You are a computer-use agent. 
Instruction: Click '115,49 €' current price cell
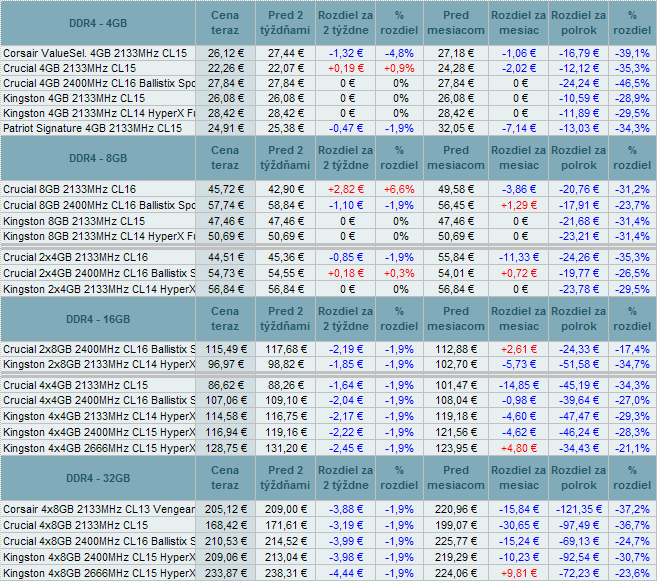pos(225,349)
